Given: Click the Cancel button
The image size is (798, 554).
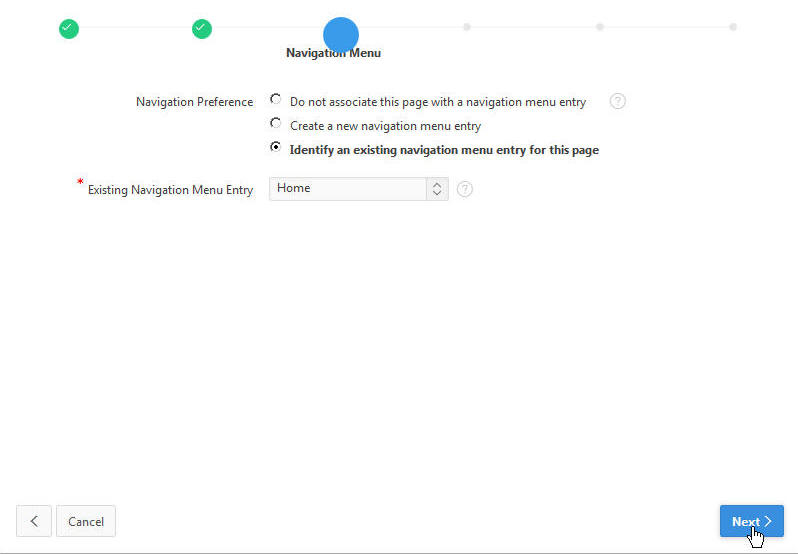Looking at the screenshot, I should point(86,521).
